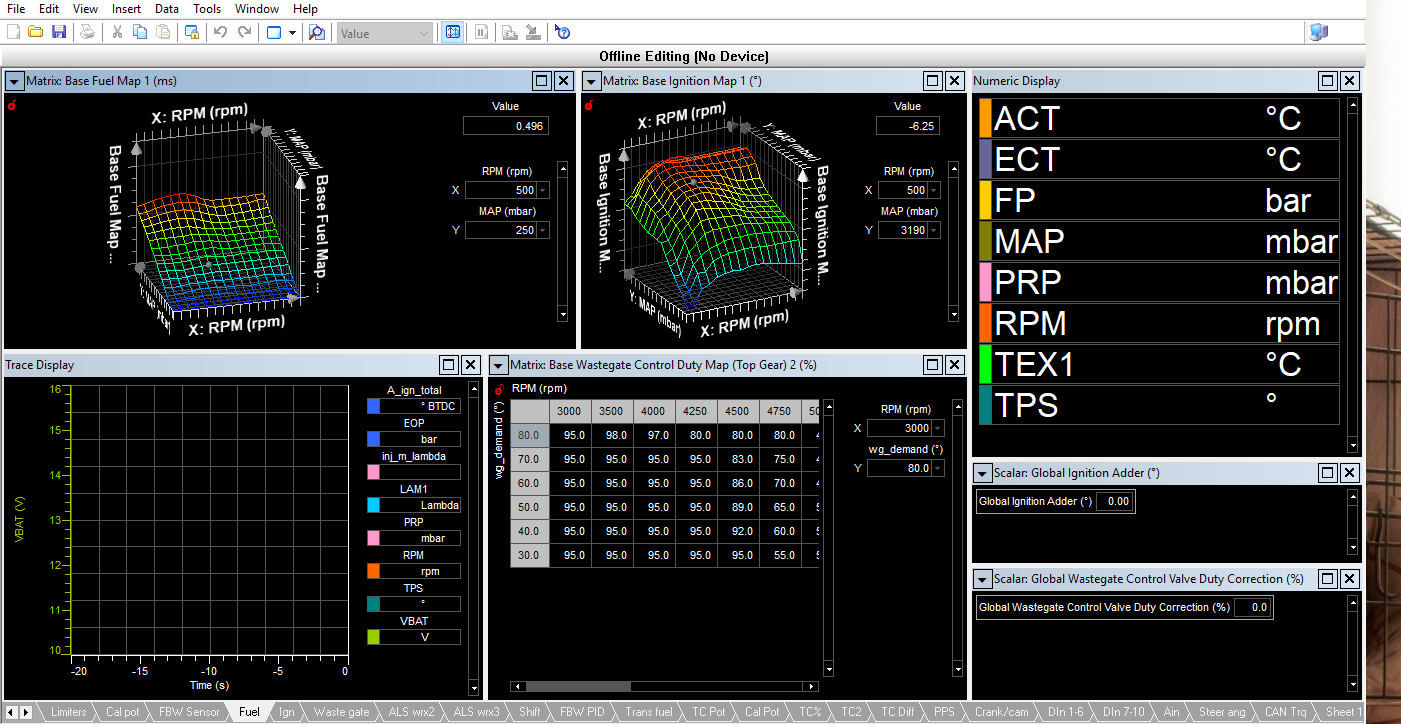Viewport: 1401px width, 724px height.
Task: Click the printer icon in the toolbar
Action: pos(88,32)
